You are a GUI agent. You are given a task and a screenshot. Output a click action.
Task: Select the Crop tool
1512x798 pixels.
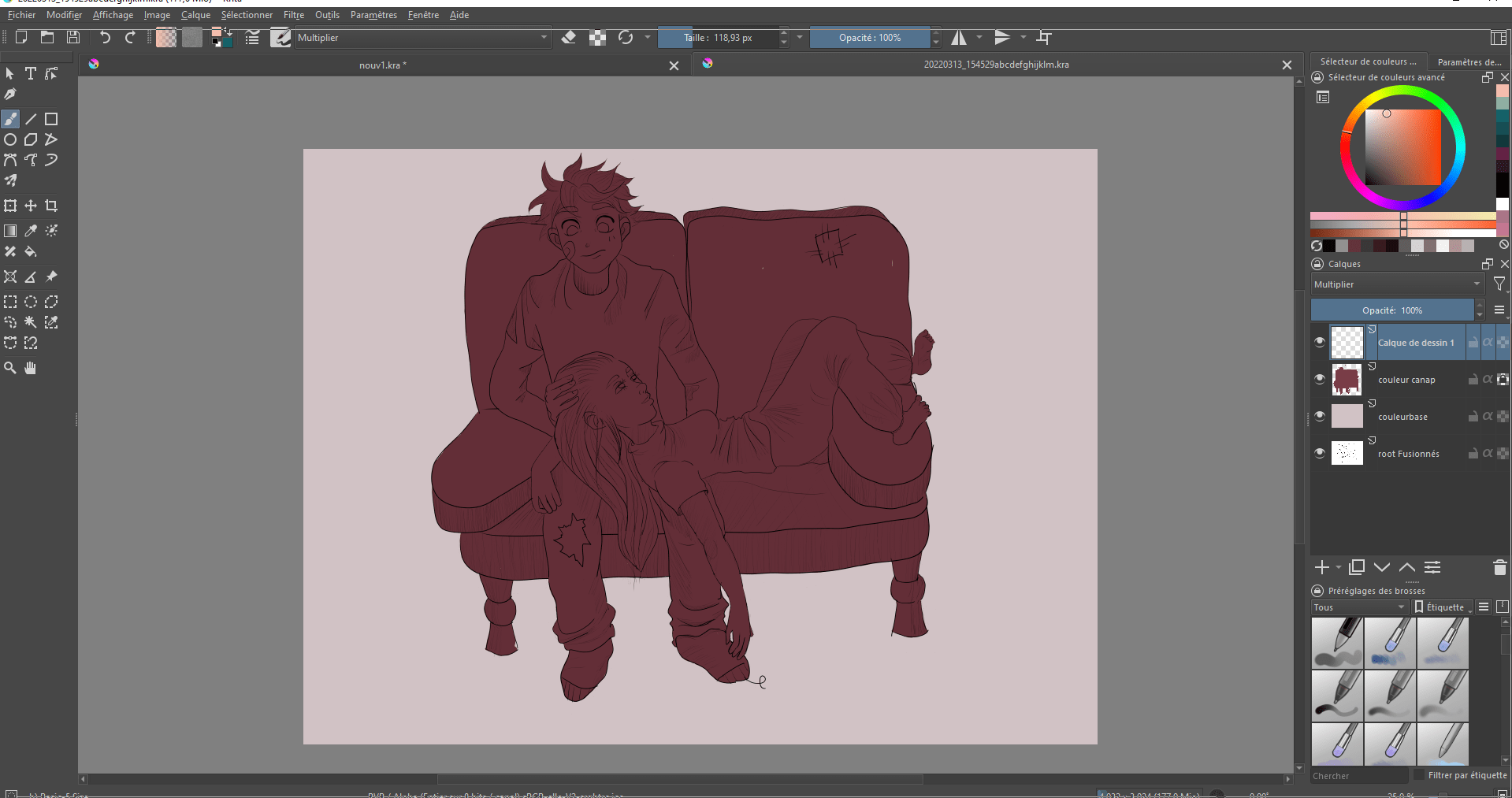[x=51, y=206]
